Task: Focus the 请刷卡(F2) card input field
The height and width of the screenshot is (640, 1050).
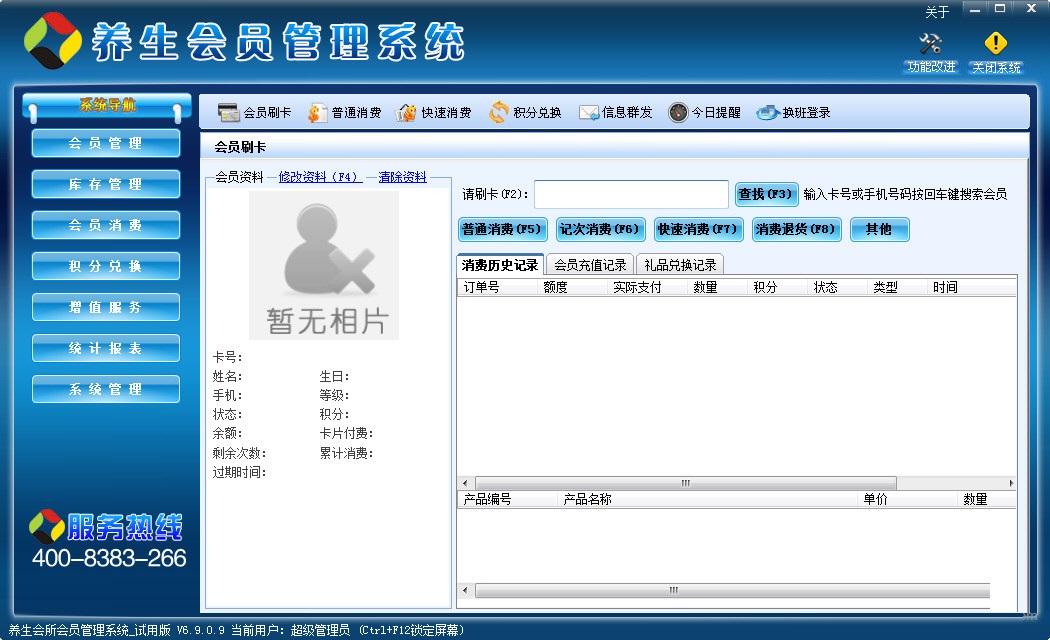Action: tap(631, 194)
